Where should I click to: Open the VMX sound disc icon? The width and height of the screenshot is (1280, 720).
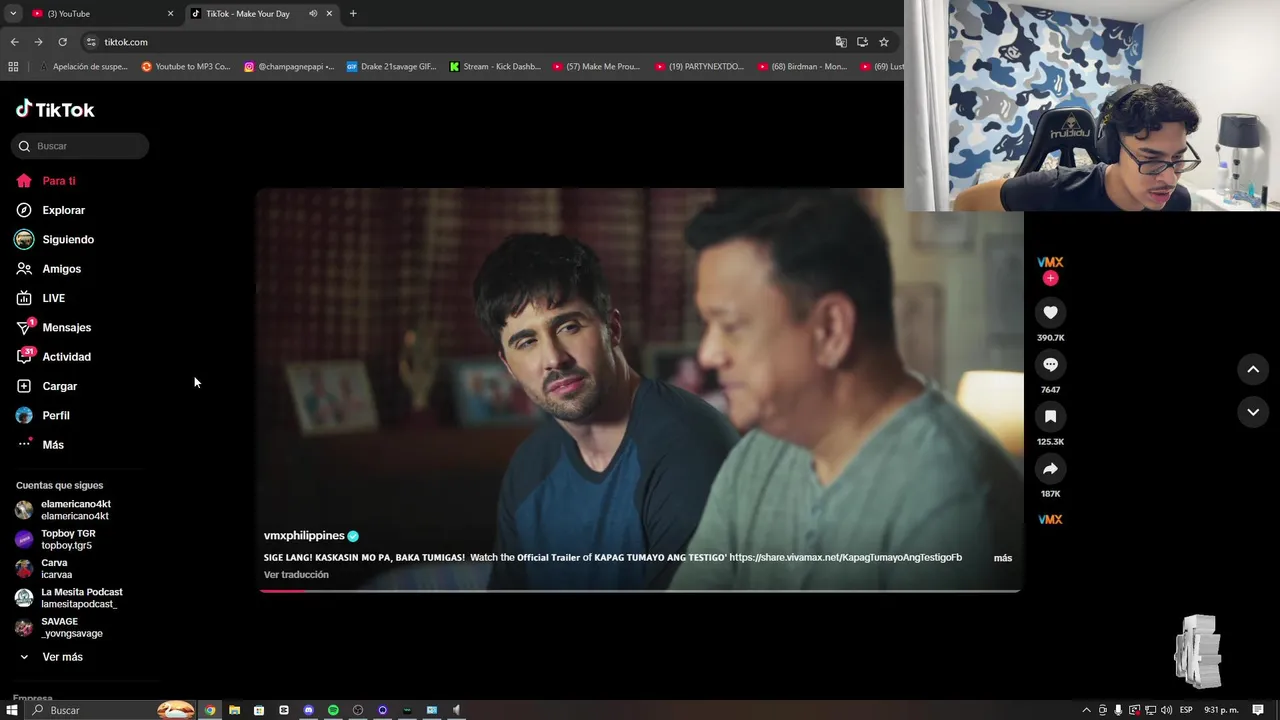1050,520
